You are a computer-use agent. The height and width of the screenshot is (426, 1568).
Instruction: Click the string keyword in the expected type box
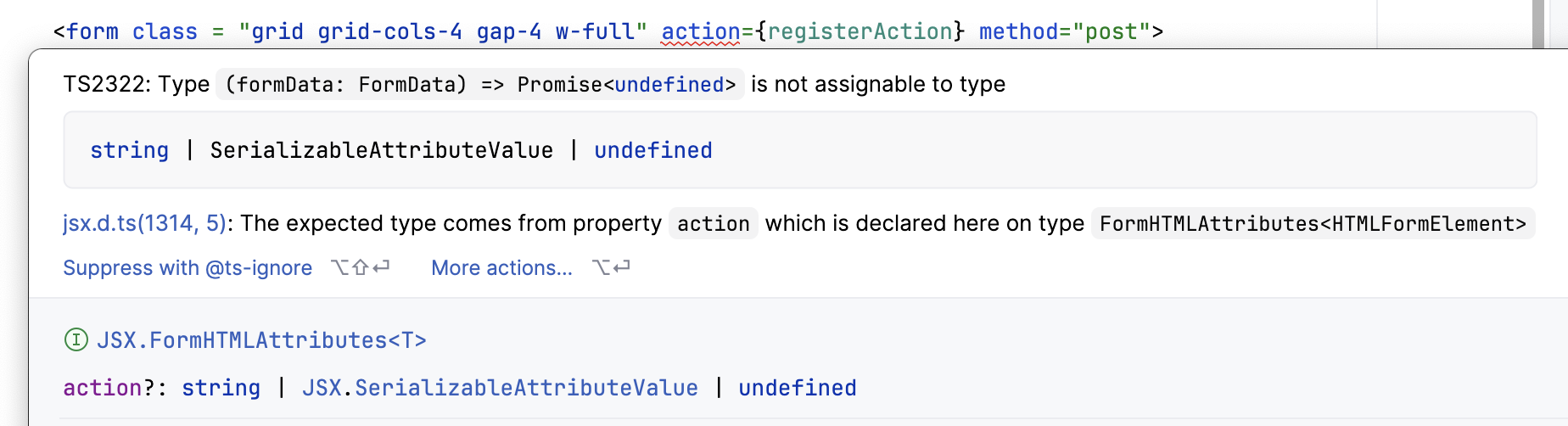click(129, 150)
